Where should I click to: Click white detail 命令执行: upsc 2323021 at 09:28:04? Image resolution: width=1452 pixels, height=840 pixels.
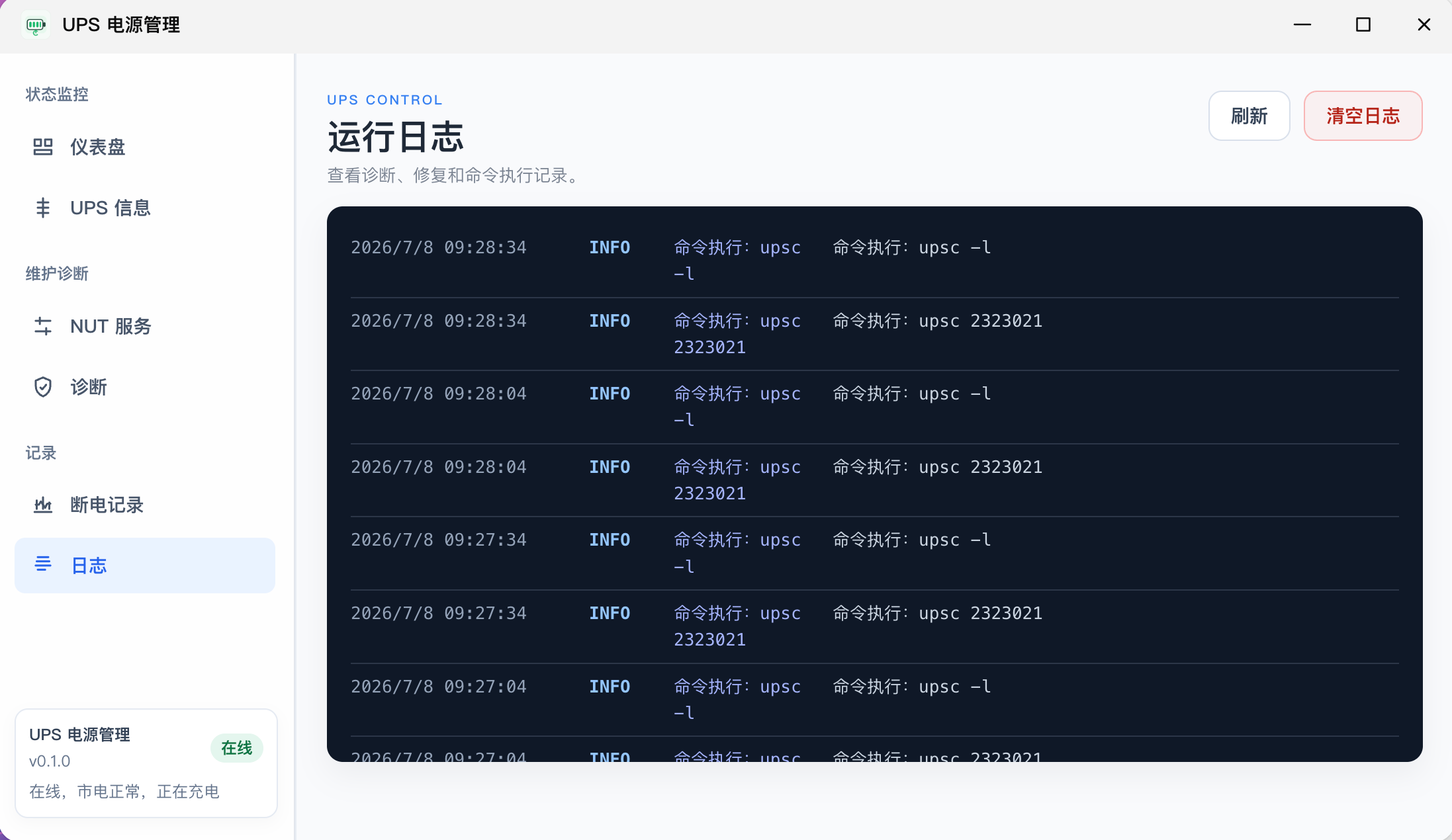click(938, 467)
